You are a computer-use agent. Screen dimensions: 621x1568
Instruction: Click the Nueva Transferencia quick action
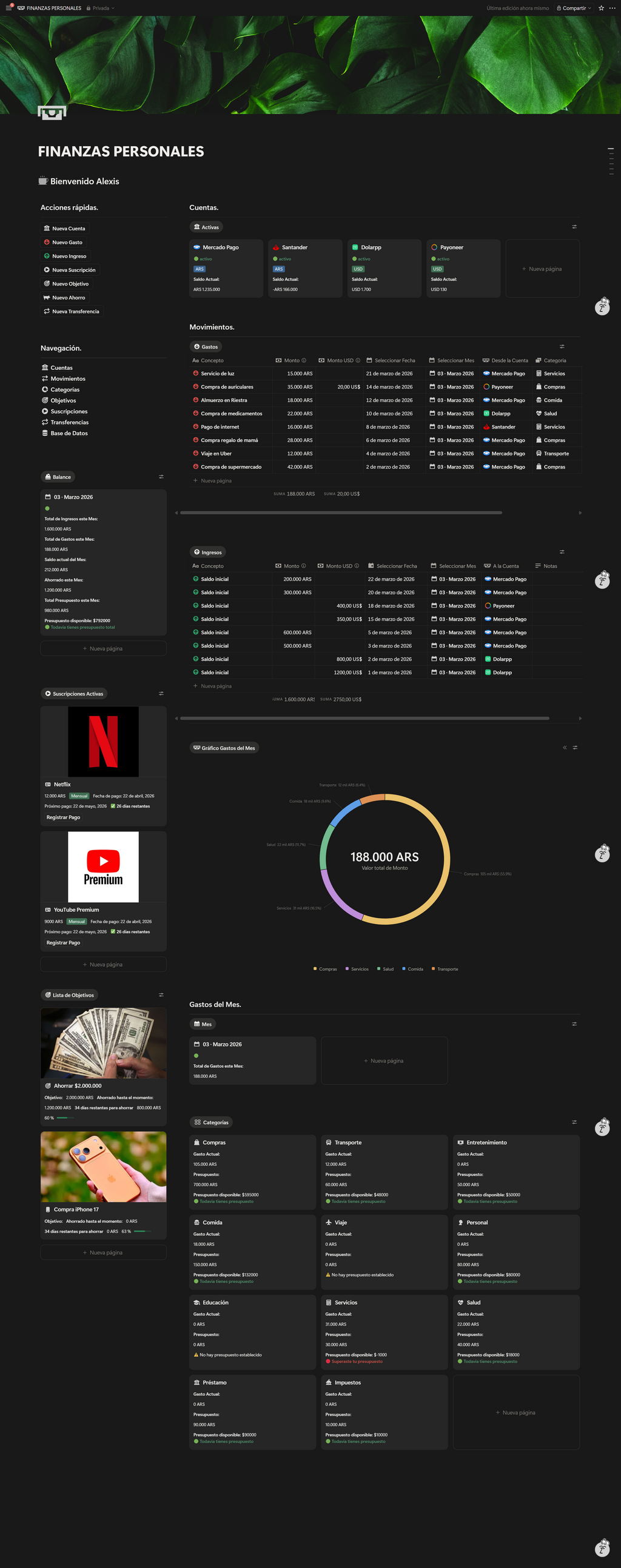click(71, 311)
